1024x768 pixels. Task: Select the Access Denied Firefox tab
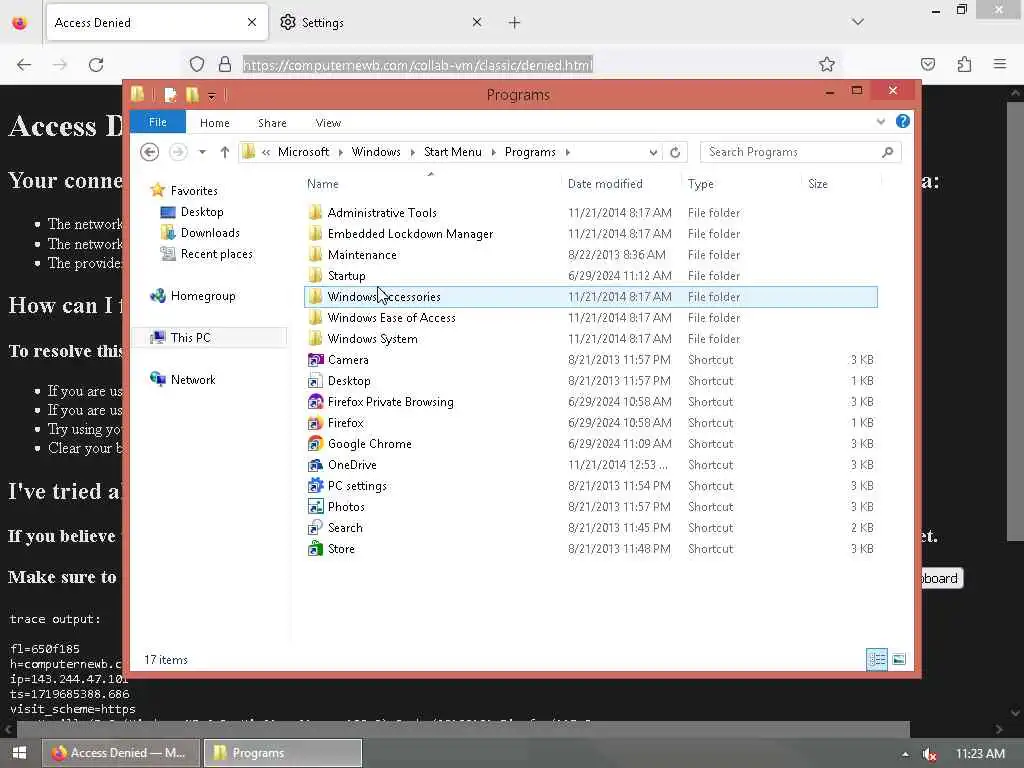click(157, 23)
